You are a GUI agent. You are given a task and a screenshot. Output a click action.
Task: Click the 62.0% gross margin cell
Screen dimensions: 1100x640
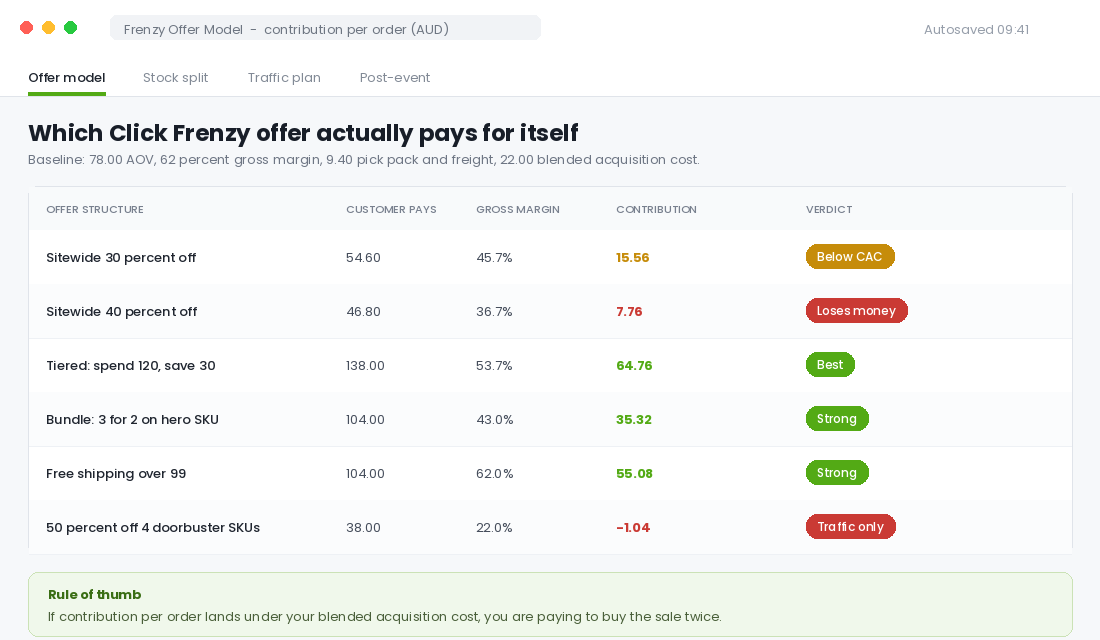495,474
